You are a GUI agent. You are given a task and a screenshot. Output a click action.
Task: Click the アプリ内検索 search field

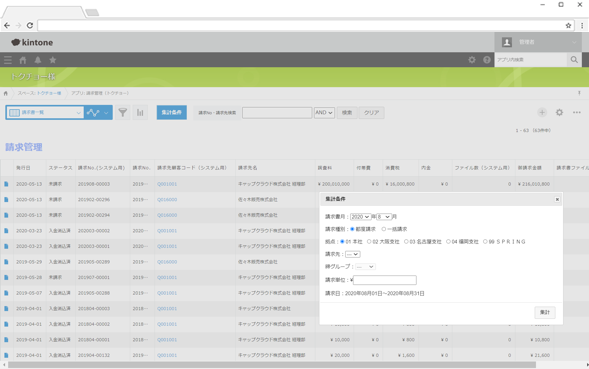[531, 60]
